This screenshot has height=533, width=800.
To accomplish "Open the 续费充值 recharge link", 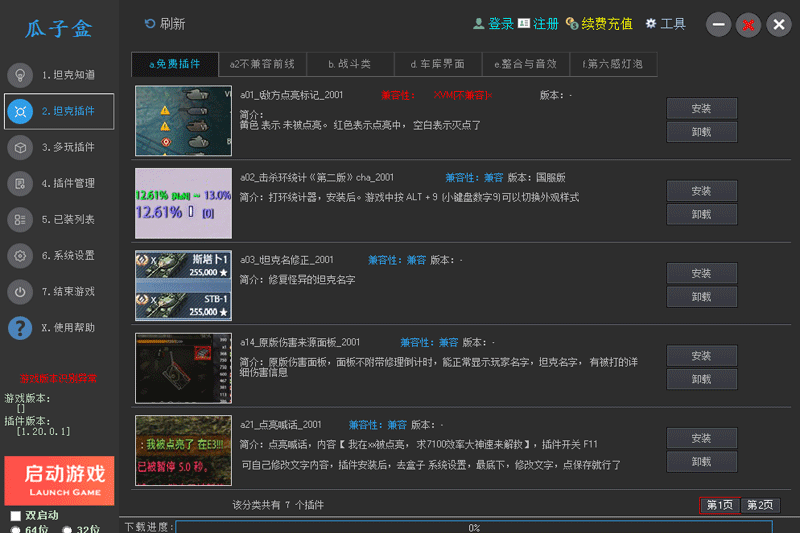I will [x=607, y=23].
